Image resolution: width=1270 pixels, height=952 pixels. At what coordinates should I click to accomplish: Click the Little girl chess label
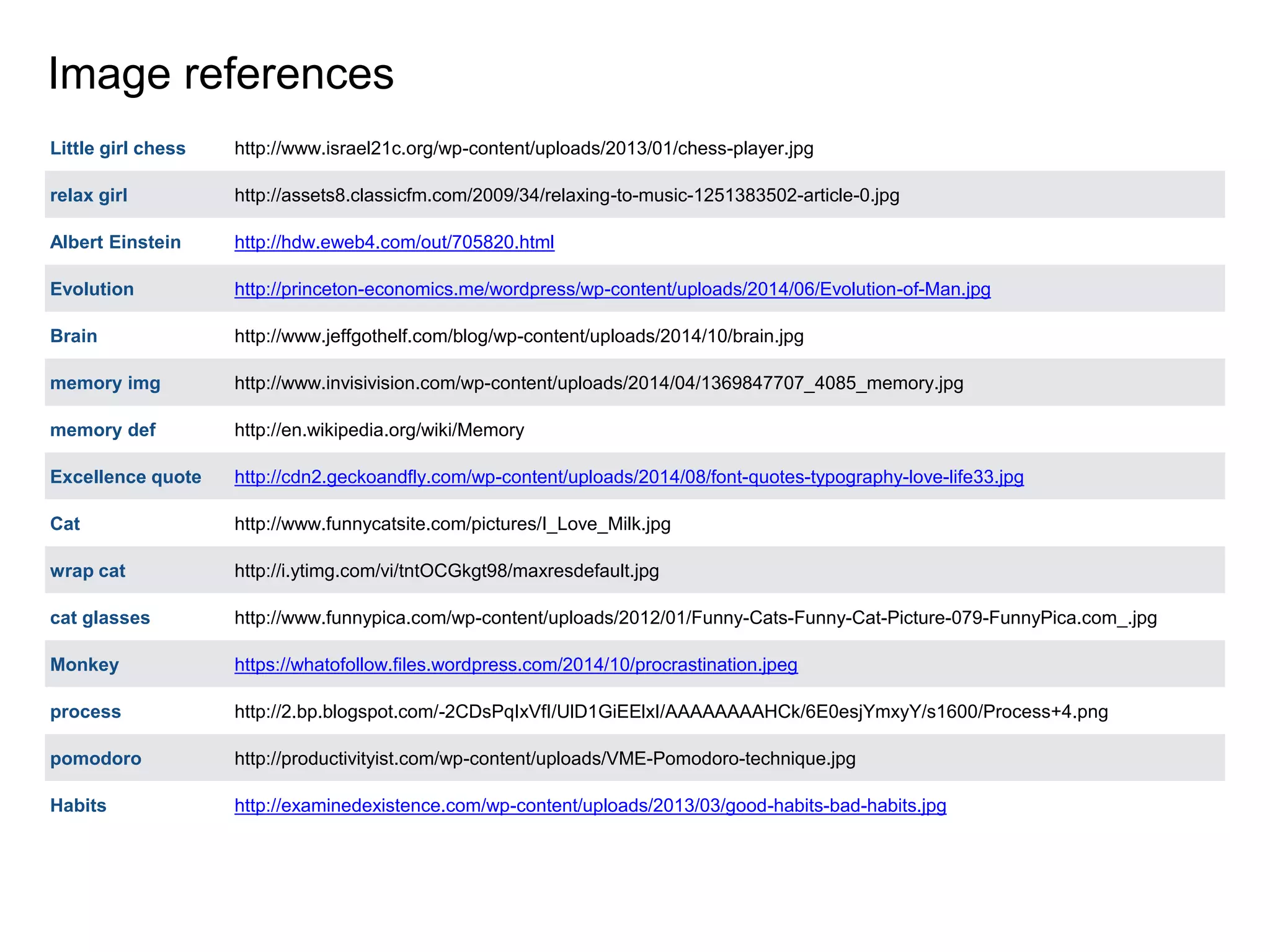tap(118, 149)
